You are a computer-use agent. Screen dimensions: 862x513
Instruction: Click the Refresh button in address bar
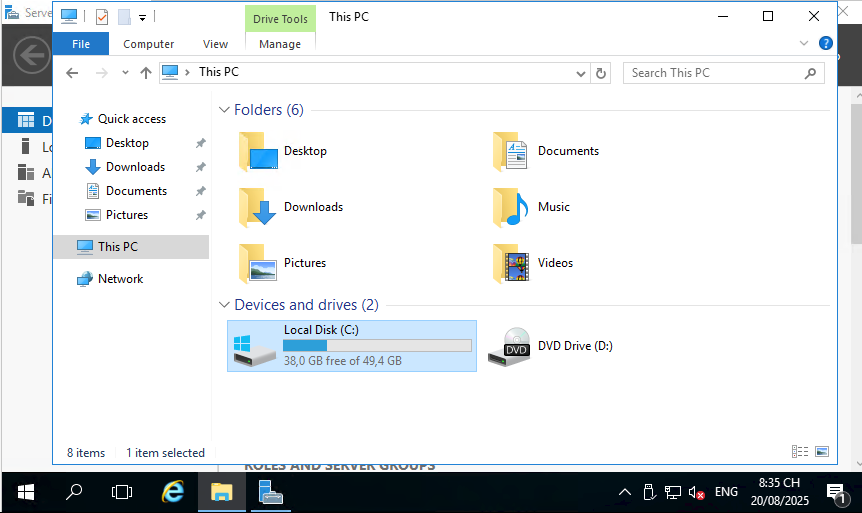click(601, 73)
